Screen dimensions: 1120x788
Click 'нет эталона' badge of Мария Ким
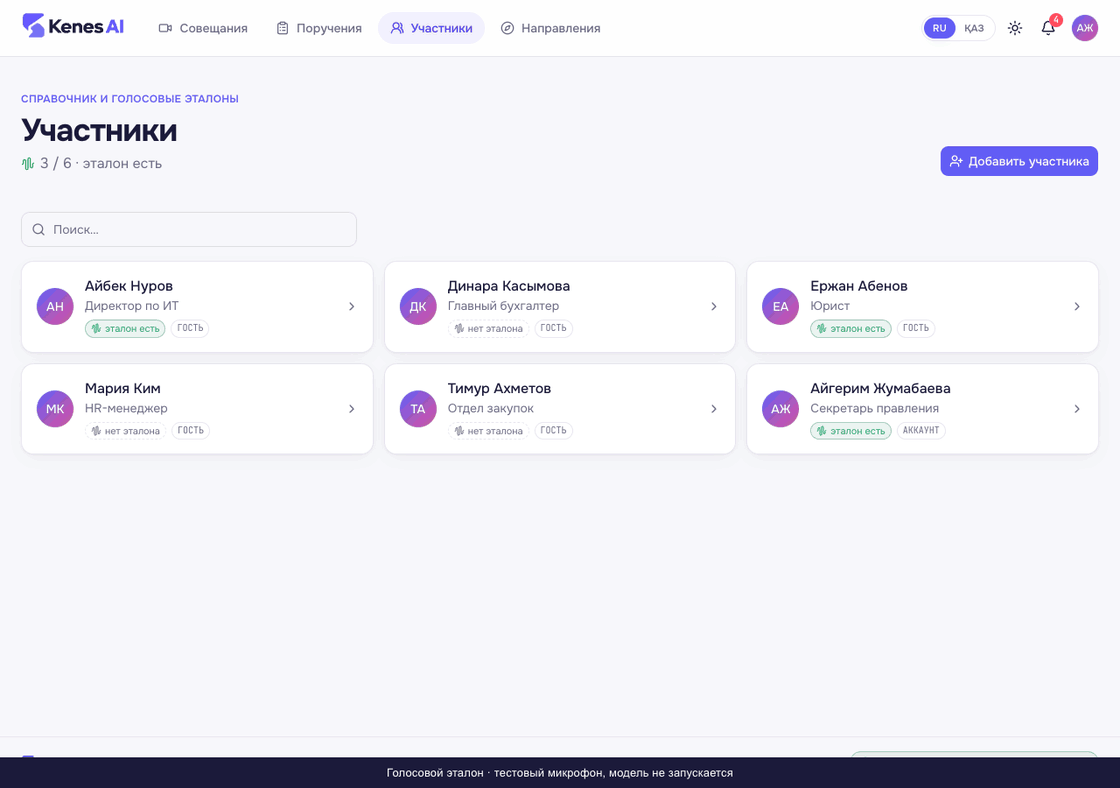(x=126, y=431)
